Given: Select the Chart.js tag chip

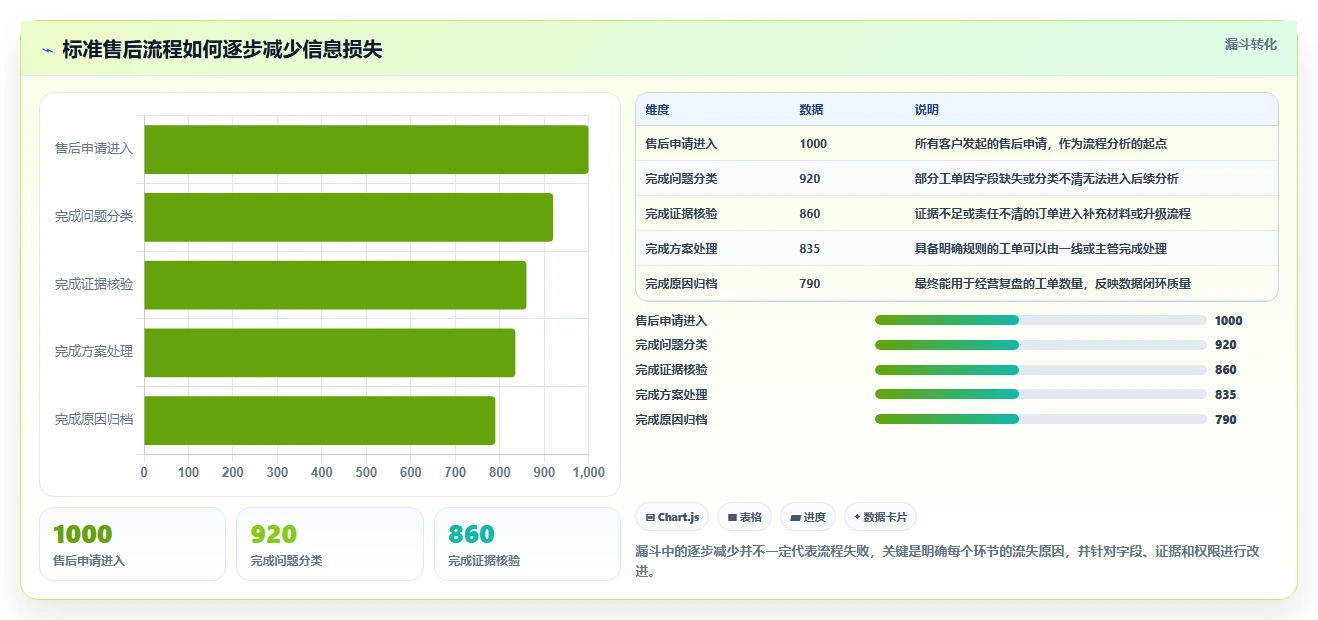Looking at the screenshot, I should (672, 517).
